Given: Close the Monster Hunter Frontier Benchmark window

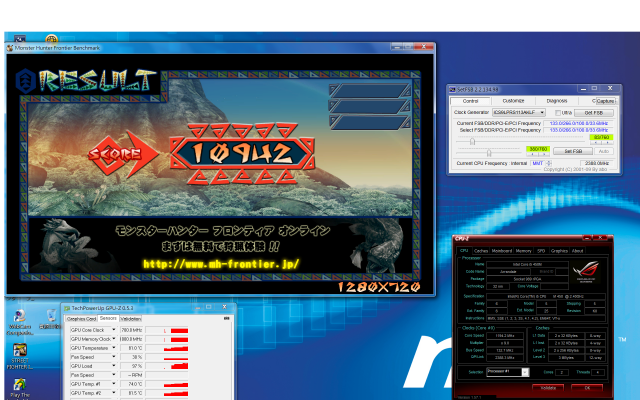Looking at the screenshot, I should 424,47.
